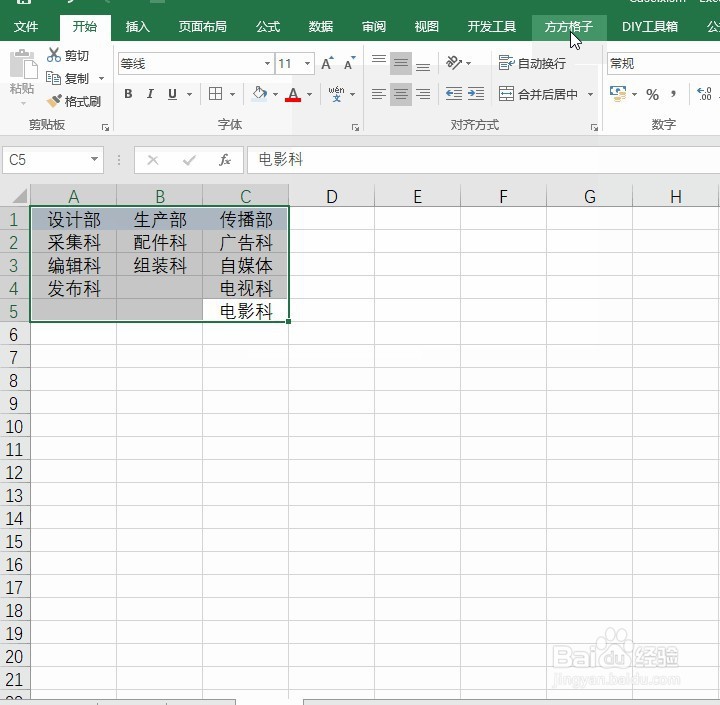This screenshot has height=705, width=720.
Task: Click cell containing 自媒体
Action: click(x=246, y=265)
